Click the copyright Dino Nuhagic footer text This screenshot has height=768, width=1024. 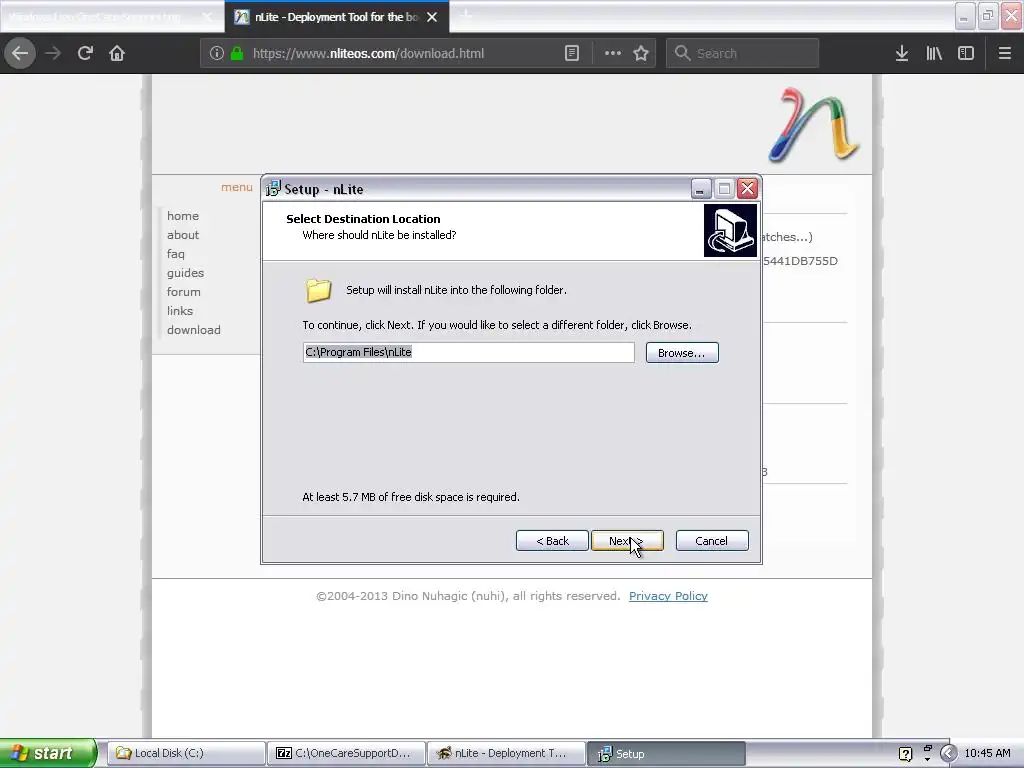coord(468,596)
